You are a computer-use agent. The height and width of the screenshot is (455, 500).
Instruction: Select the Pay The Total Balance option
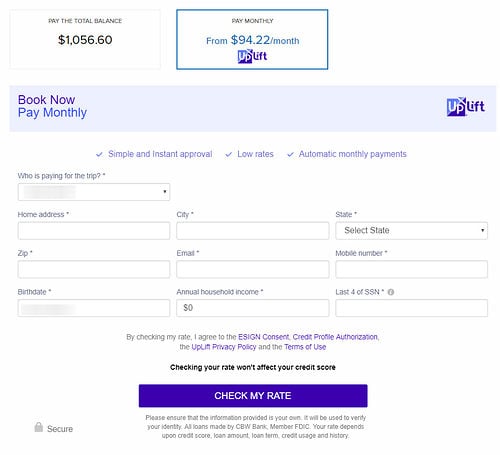coord(85,39)
